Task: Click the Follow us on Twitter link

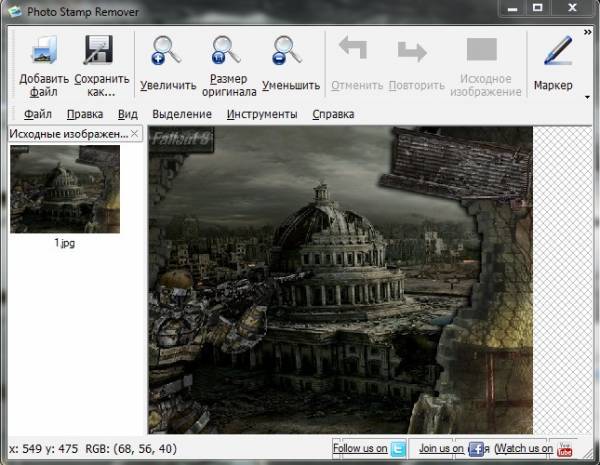Action: pos(369,449)
